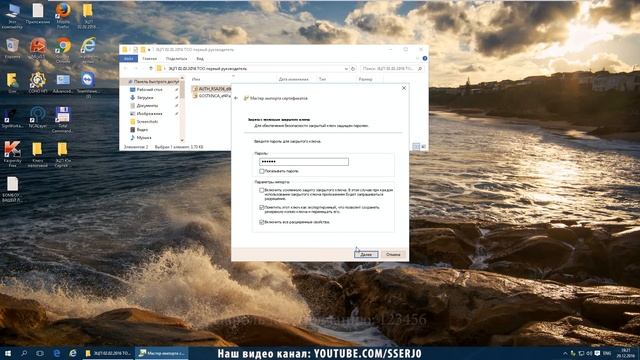Screen dimensions: 640x360
Task: Expand the Explorer ribbon chevron
Action: 418,59
